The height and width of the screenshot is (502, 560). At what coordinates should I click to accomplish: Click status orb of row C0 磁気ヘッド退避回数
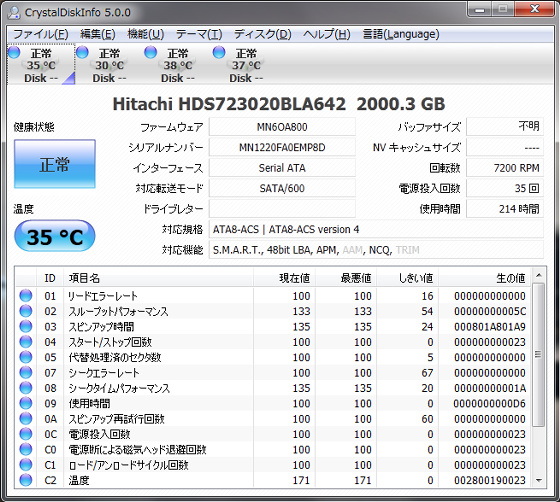26,449
